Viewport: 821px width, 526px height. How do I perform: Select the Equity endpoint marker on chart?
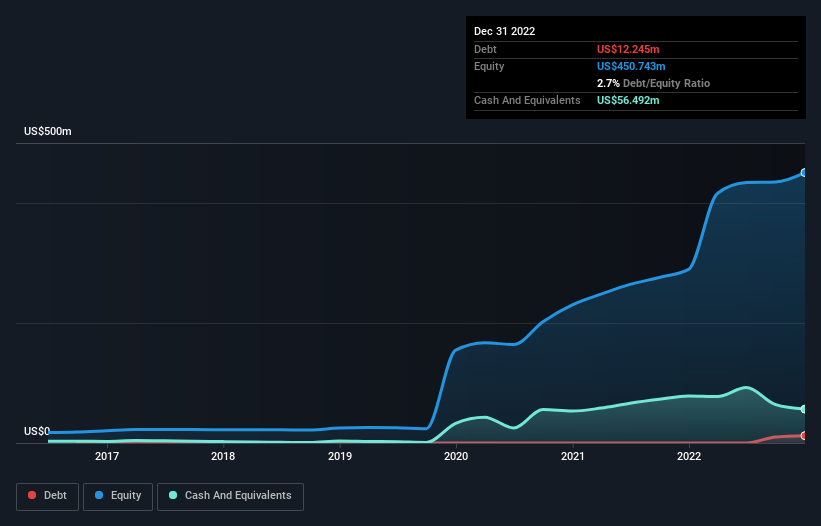point(804,173)
